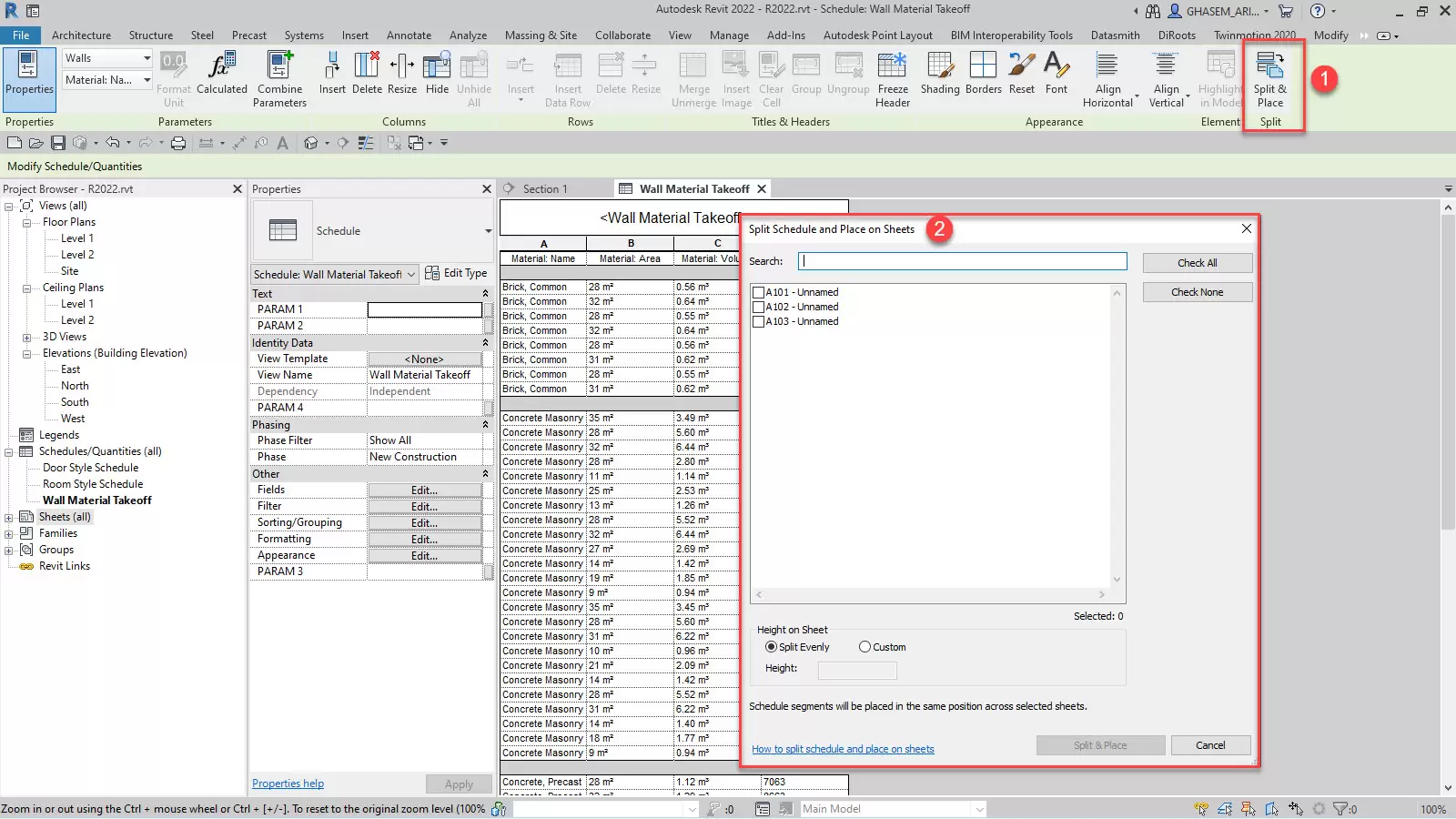Viewport: 1456px width, 819px height.
Task: Open the Annotate ribbon tab
Action: (x=409, y=35)
